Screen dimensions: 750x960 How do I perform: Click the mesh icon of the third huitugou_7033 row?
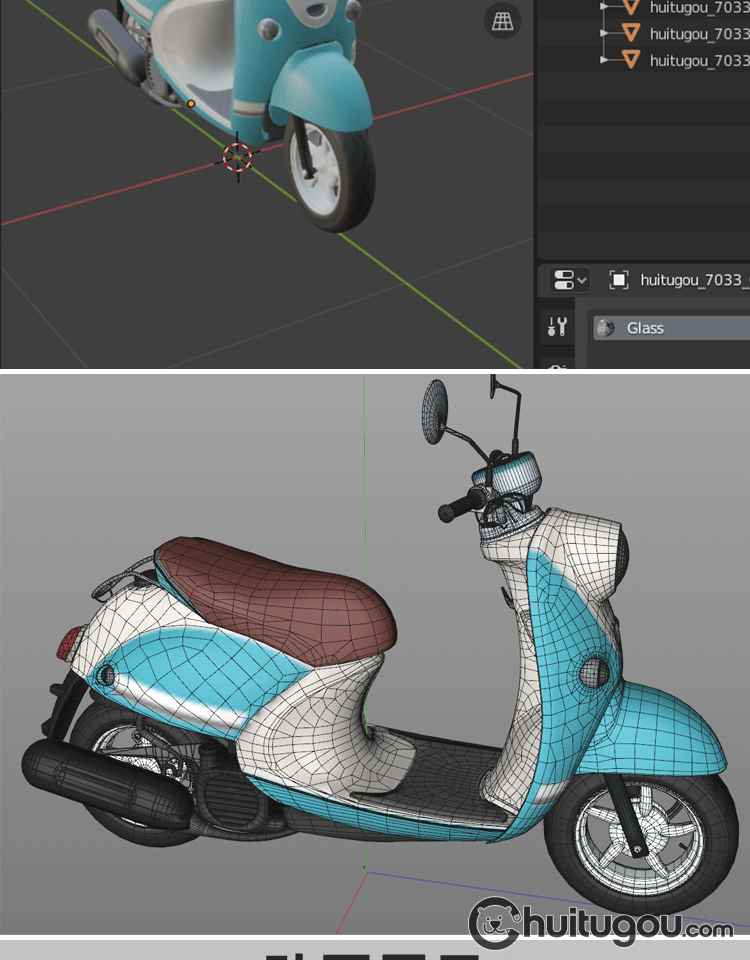pyautogui.click(x=631, y=60)
